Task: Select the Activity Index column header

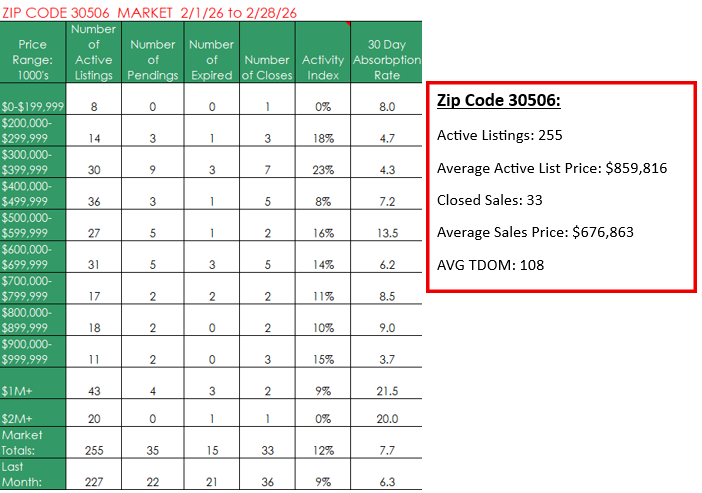Action: point(323,59)
